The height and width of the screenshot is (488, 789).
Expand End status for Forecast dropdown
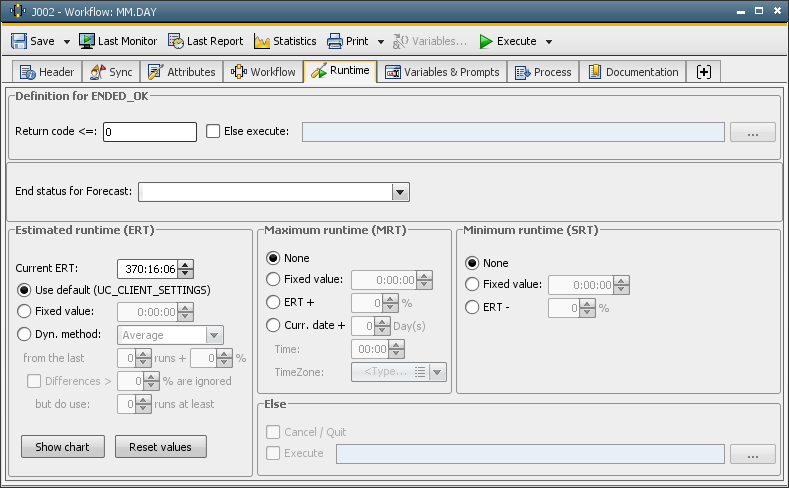[400, 192]
